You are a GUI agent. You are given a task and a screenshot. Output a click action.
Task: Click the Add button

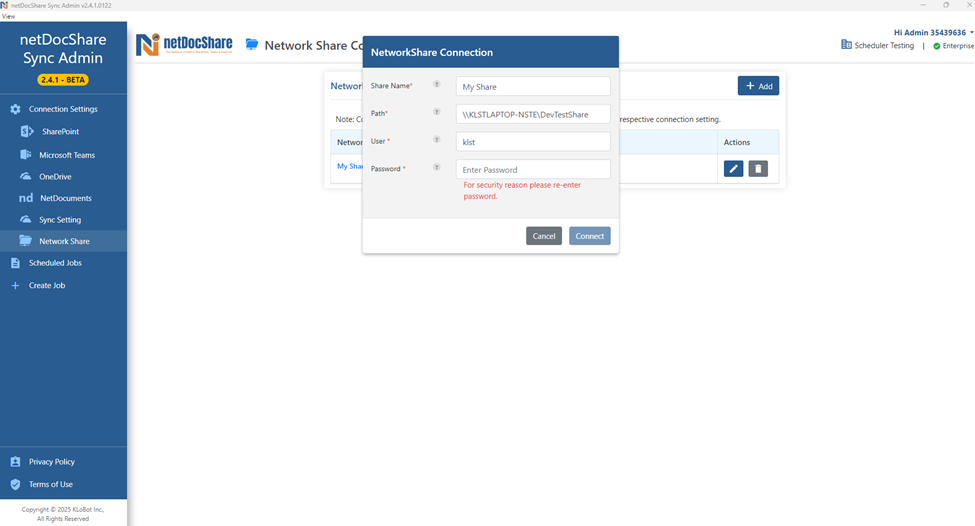tap(758, 86)
